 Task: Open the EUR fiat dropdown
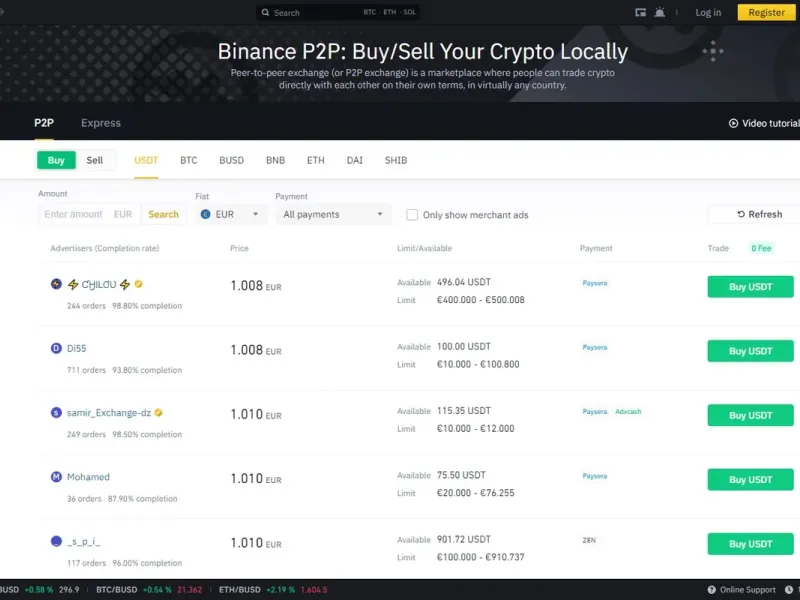point(230,214)
